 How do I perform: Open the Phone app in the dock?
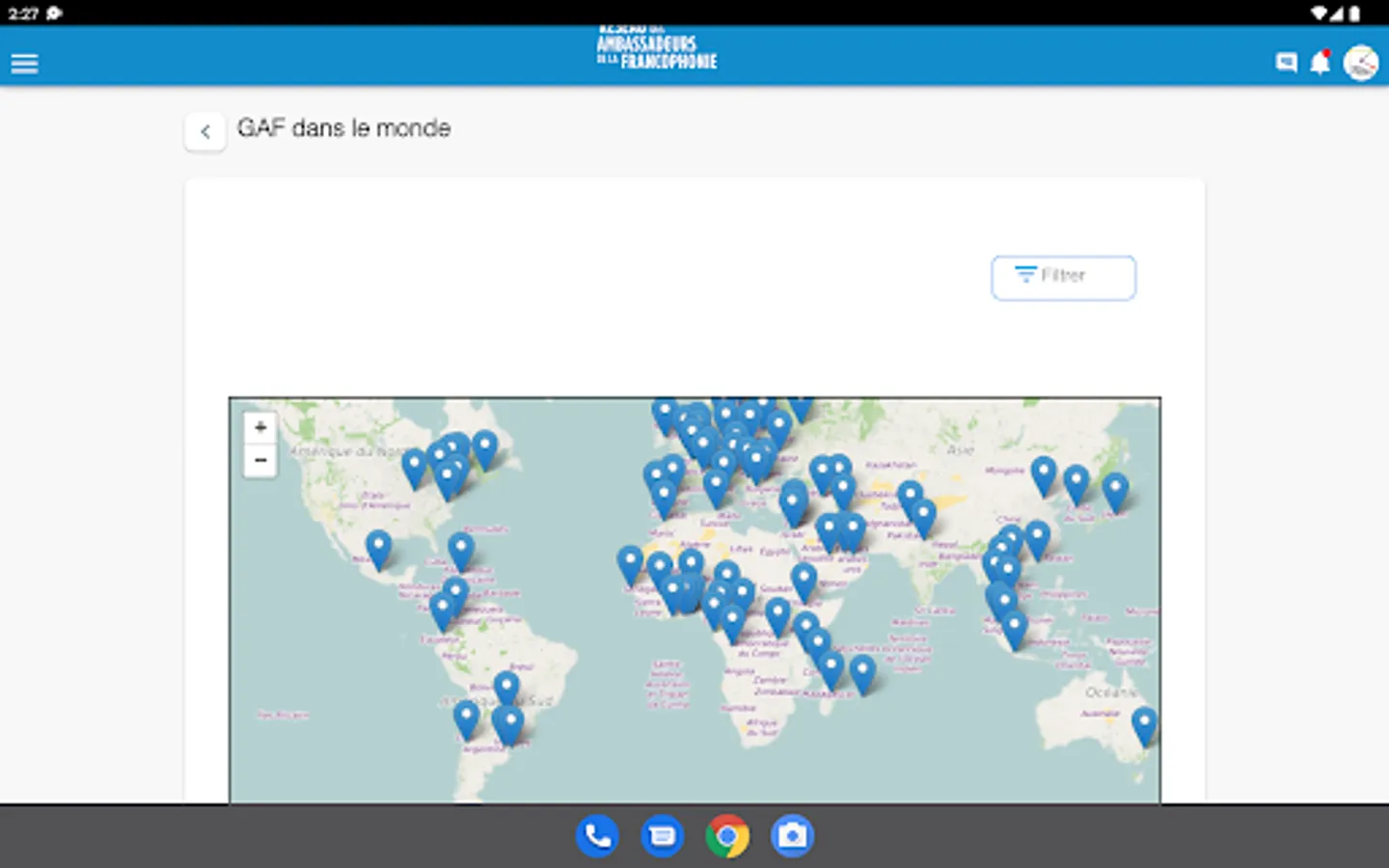pyautogui.click(x=597, y=836)
